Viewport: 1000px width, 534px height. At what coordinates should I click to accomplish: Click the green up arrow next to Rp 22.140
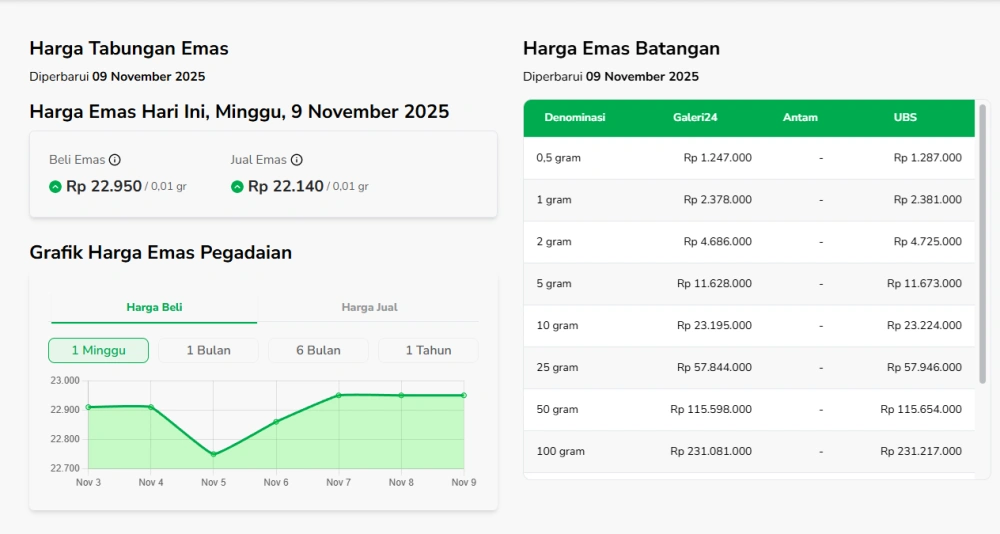click(237, 187)
